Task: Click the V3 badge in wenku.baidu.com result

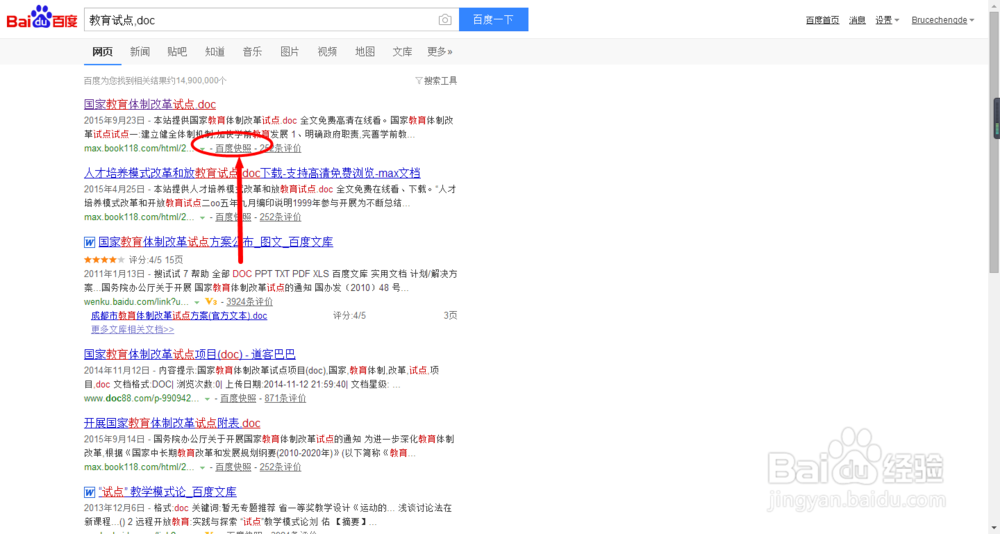Action: pyautogui.click(x=211, y=301)
